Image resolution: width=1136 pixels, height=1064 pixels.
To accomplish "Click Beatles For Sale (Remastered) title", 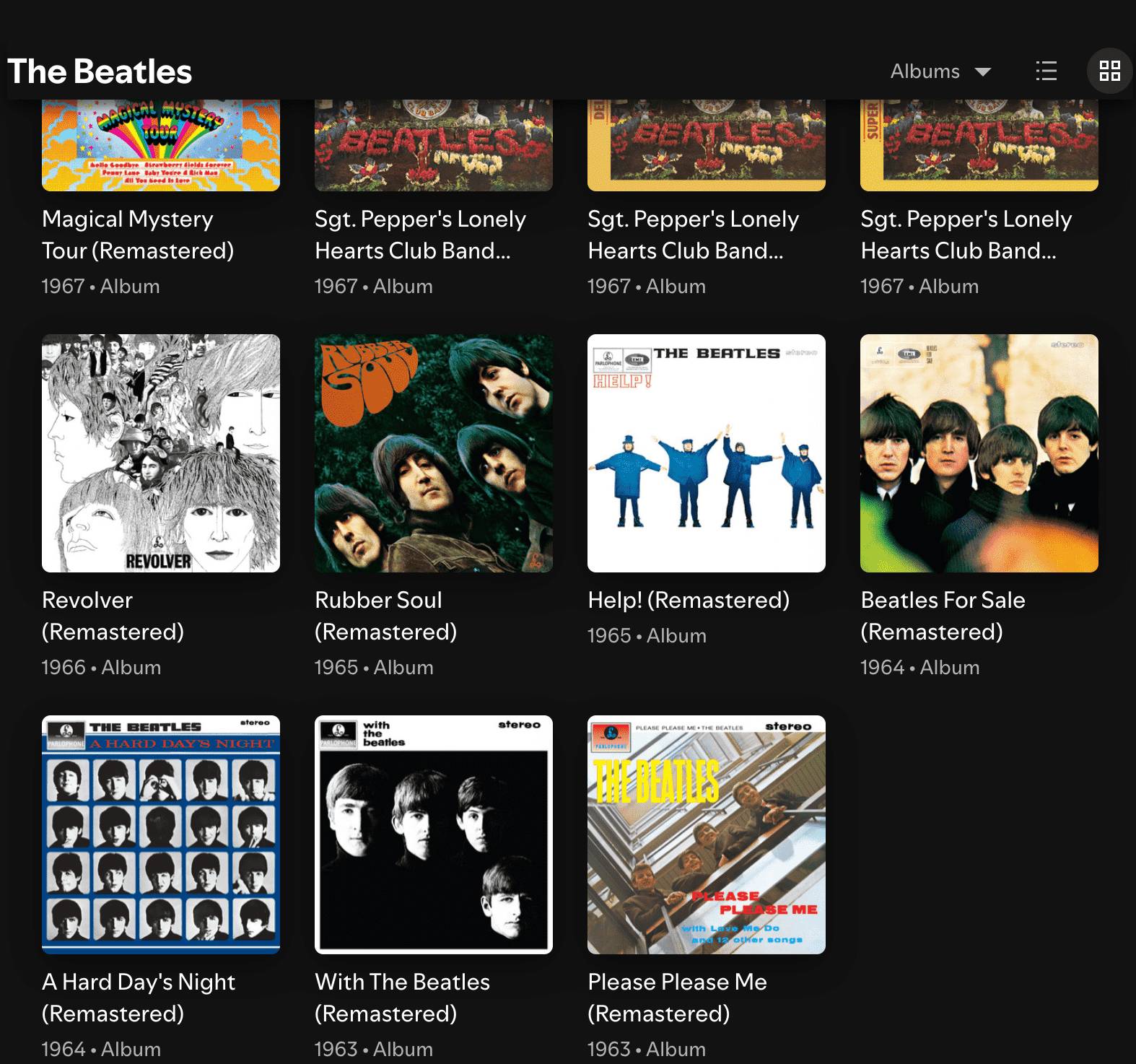I will click(x=943, y=616).
